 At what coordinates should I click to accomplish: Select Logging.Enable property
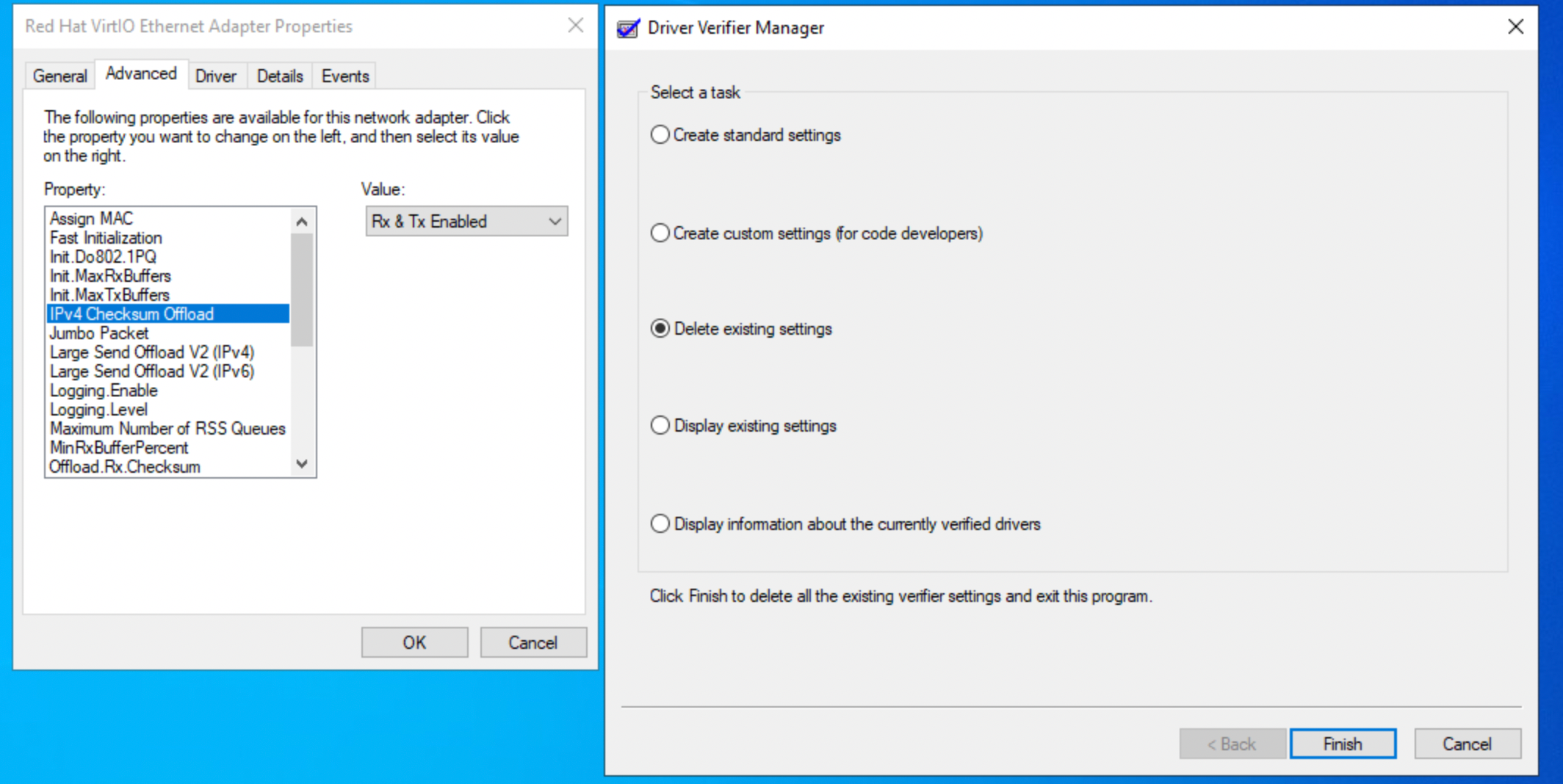tap(168, 391)
